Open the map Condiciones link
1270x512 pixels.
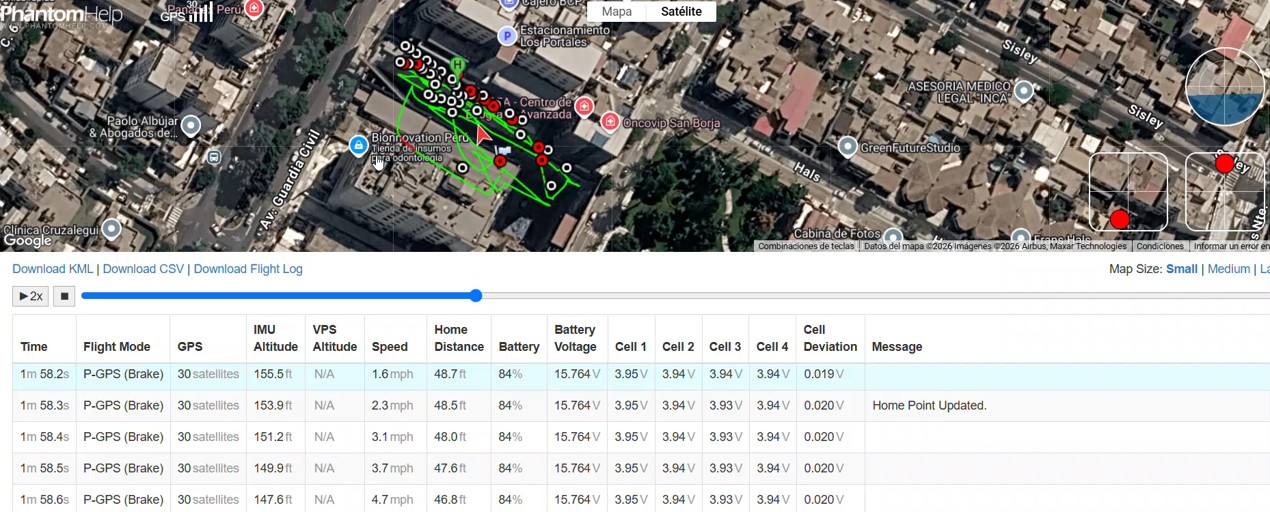point(1160,246)
